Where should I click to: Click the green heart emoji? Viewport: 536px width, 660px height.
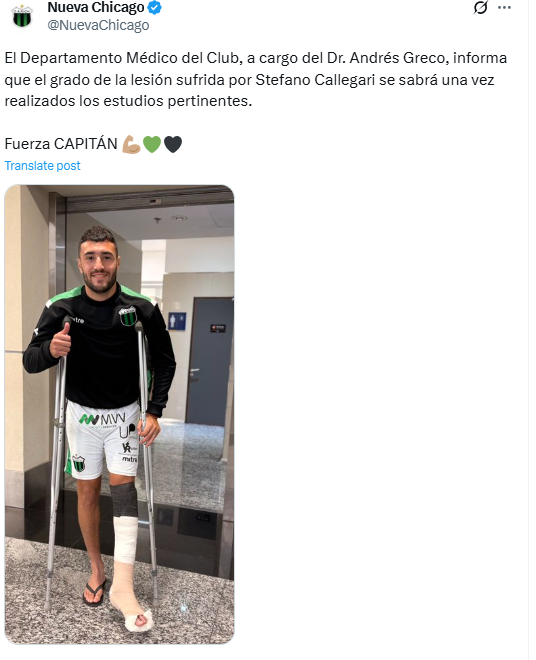click(152, 144)
